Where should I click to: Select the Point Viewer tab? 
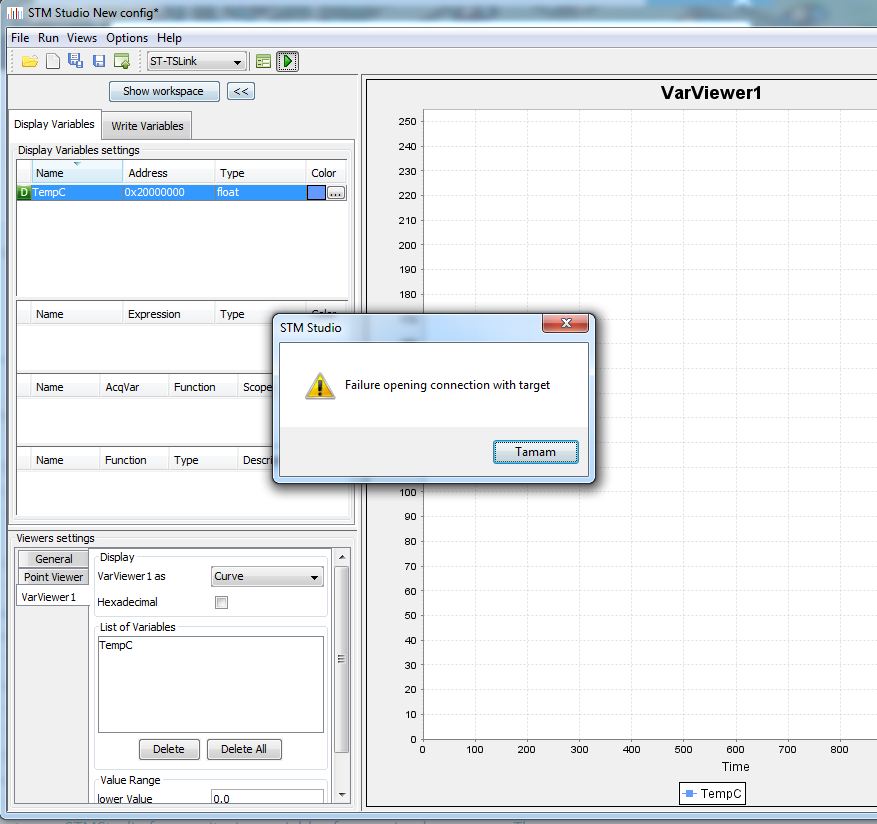pyautogui.click(x=53, y=577)
